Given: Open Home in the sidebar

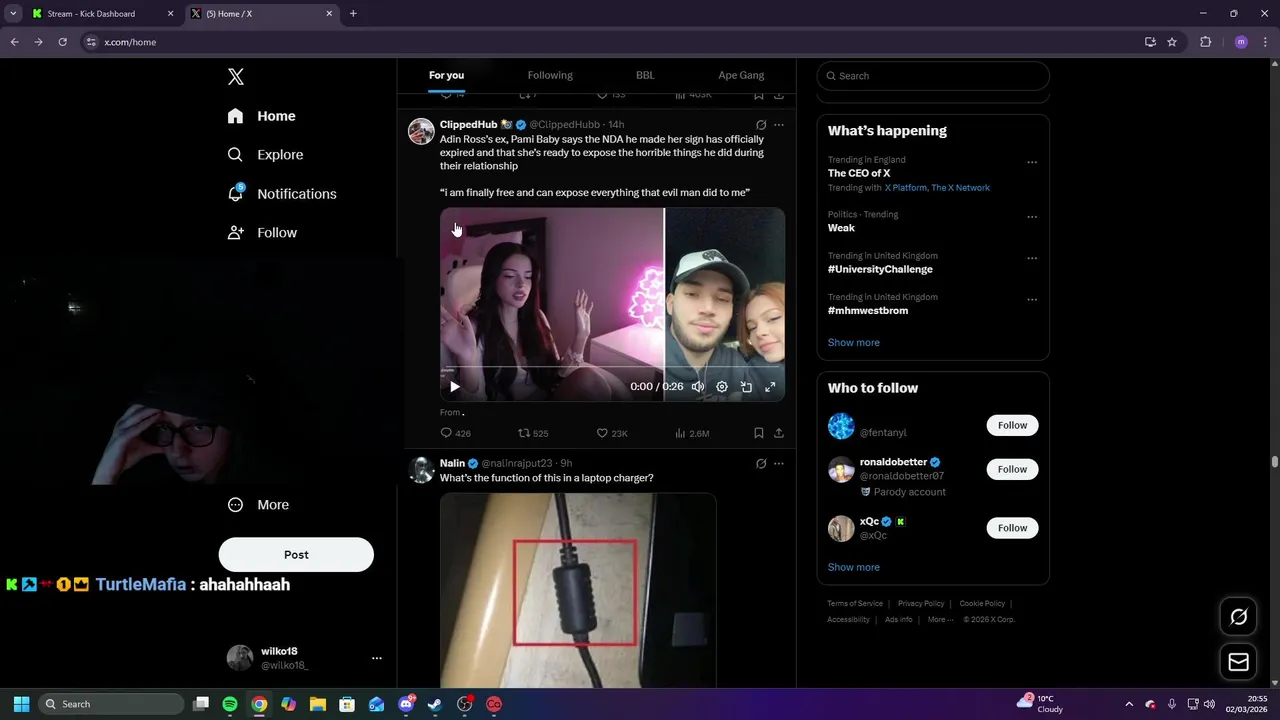Looking at the screenshot, I should click(x=261, y=116).
